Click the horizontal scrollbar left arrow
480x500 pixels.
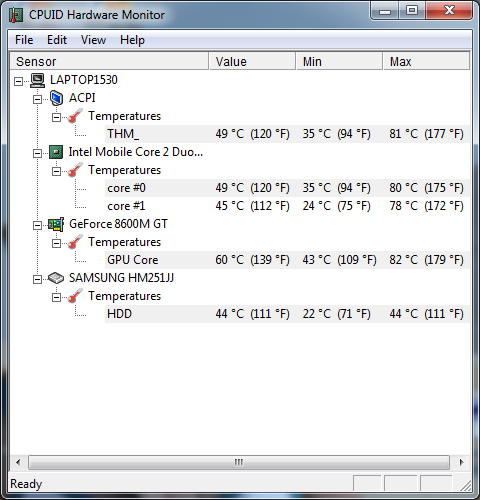tap(18, 463)
